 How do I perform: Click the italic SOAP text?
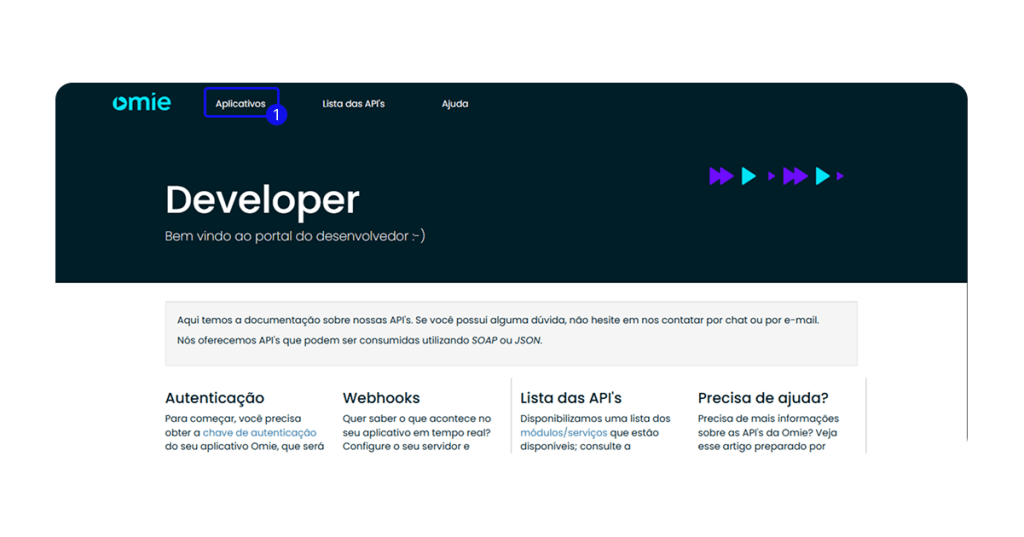484,341
